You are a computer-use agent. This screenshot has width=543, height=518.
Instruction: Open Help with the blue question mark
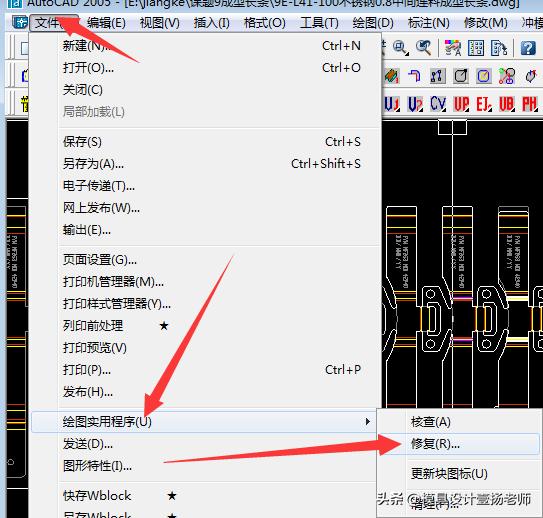click(528, 48)
